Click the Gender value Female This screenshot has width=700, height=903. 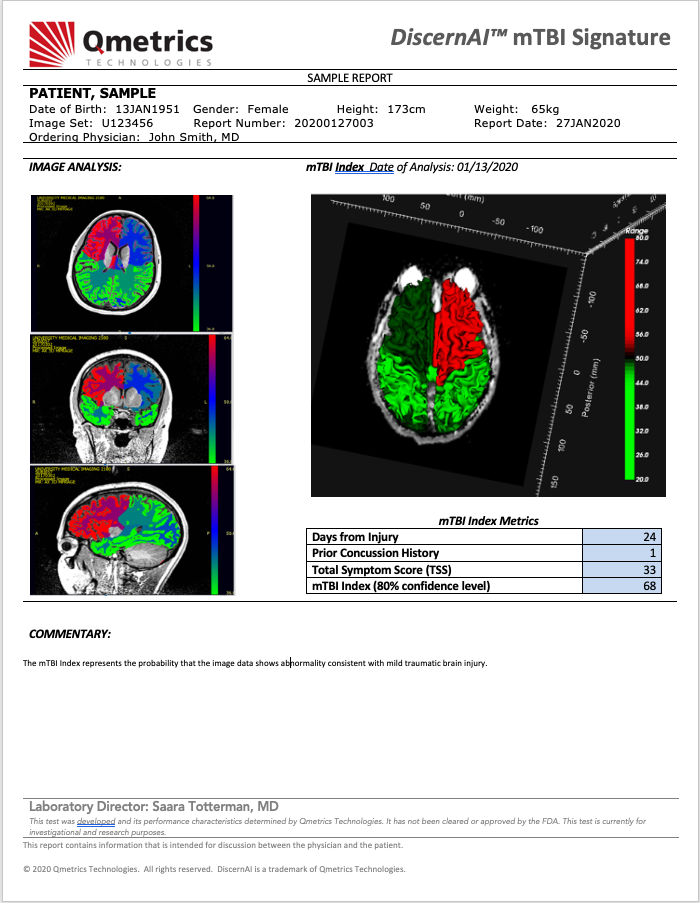(x=268, y=109)
